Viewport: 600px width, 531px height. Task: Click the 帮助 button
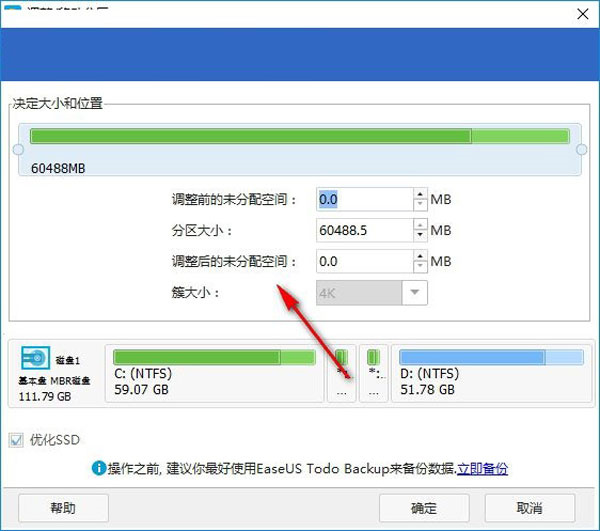(63, 508)
